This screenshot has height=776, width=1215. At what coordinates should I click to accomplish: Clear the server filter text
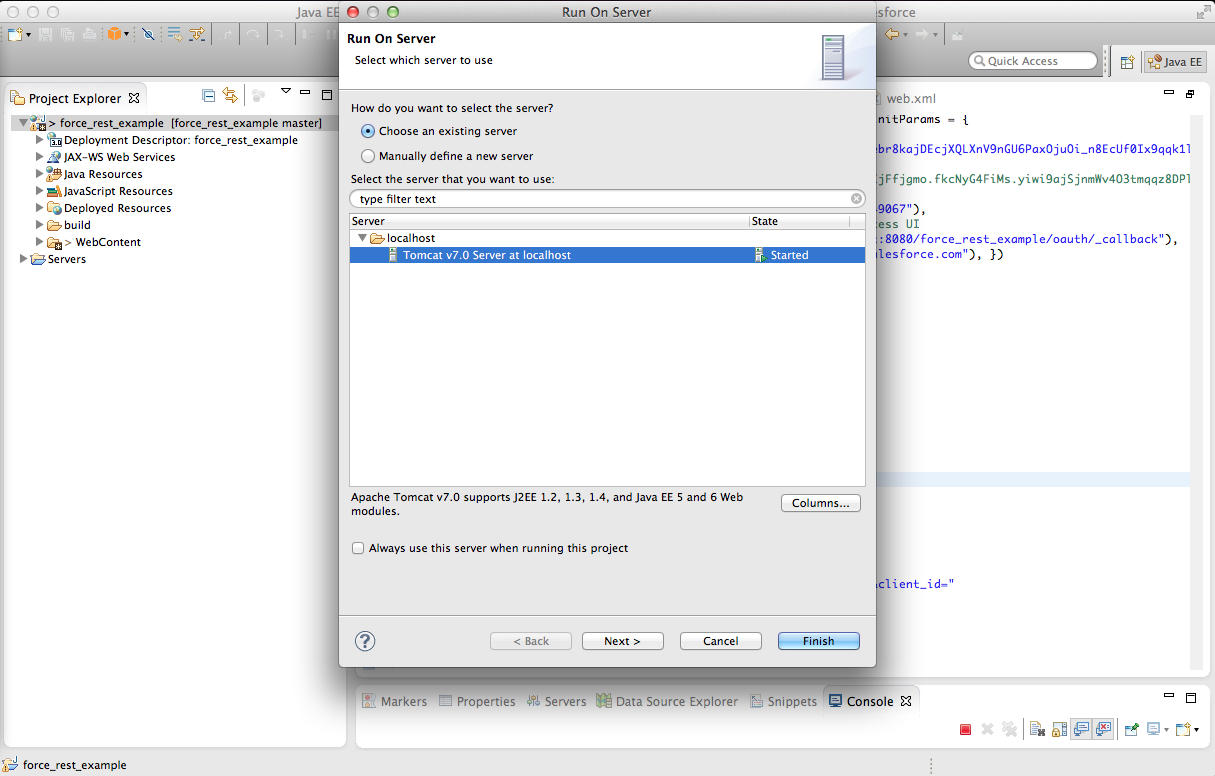(856, 199)
